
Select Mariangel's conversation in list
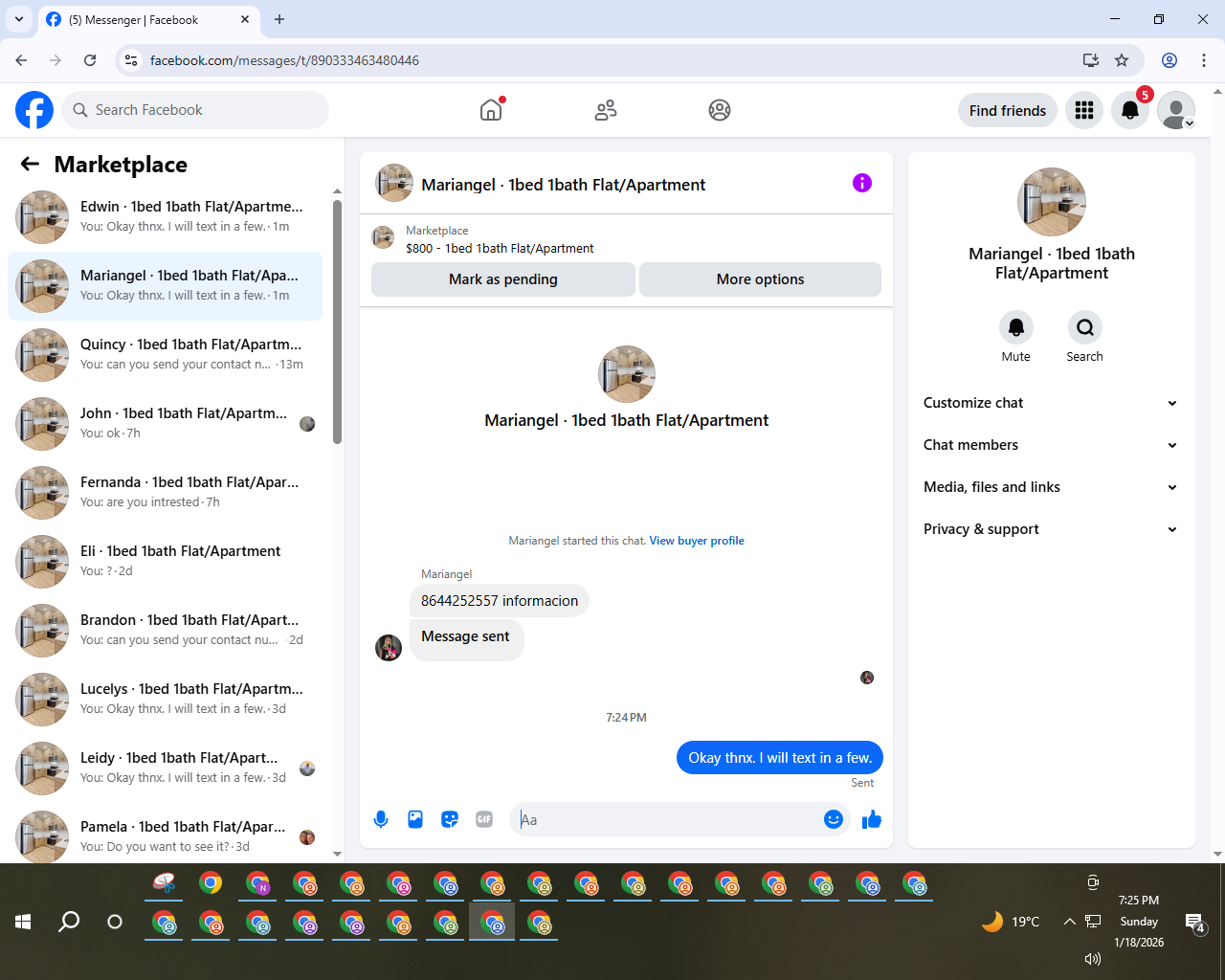pos(165,286)
